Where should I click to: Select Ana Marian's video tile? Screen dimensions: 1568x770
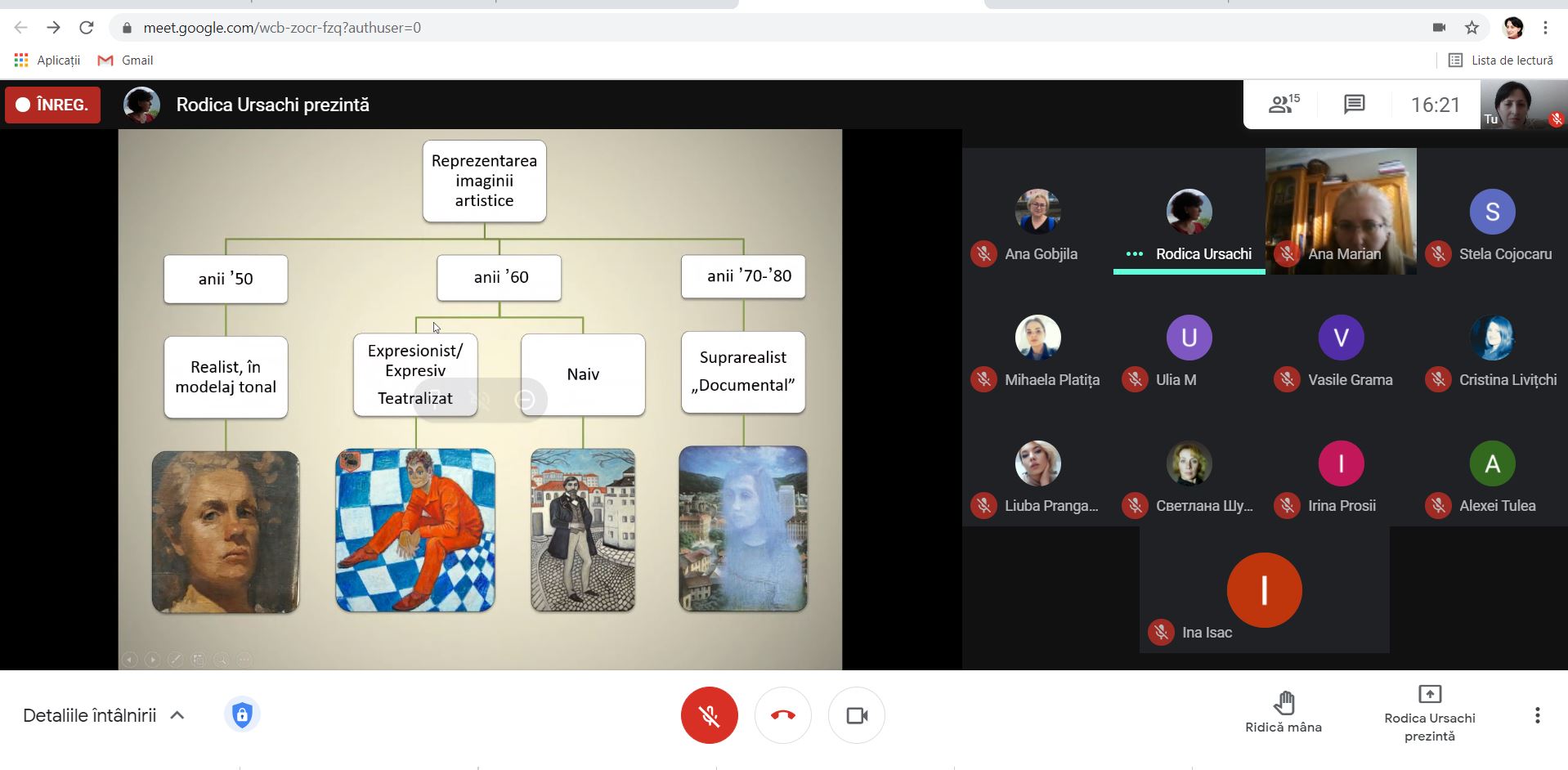(1341, 211)
